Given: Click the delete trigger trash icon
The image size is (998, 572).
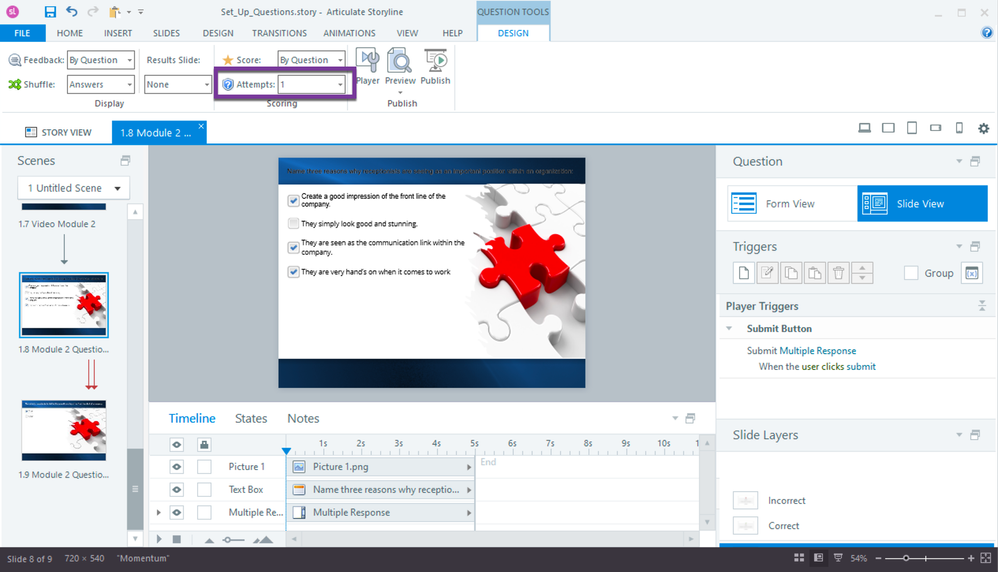Looking at the screenshot, I should 839,273.
